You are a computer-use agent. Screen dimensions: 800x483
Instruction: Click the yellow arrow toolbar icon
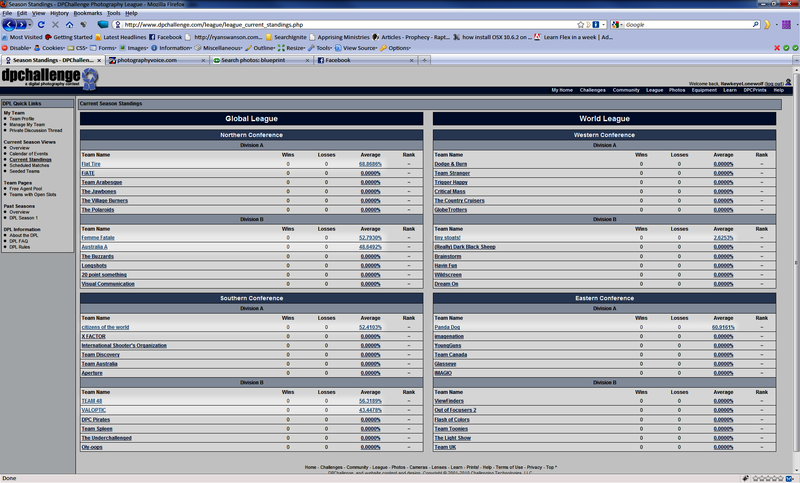(x=767, y=24)
